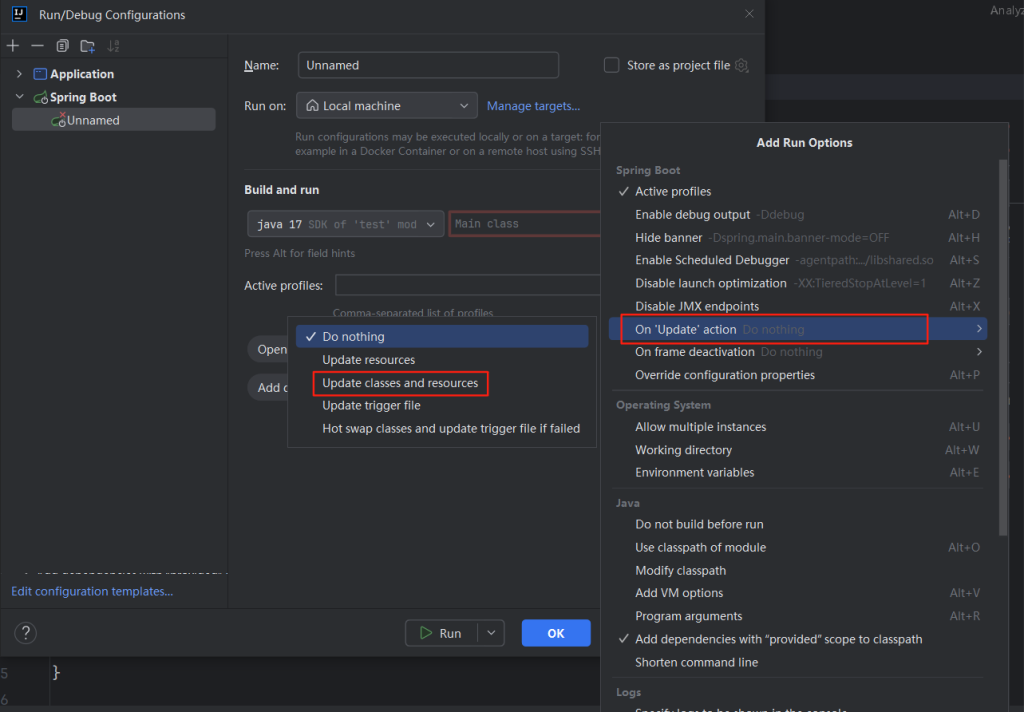The height and width of the screenshot is (712, 1024).
Task: Remove configuration with the minus icon
Action: click(37, 46)
